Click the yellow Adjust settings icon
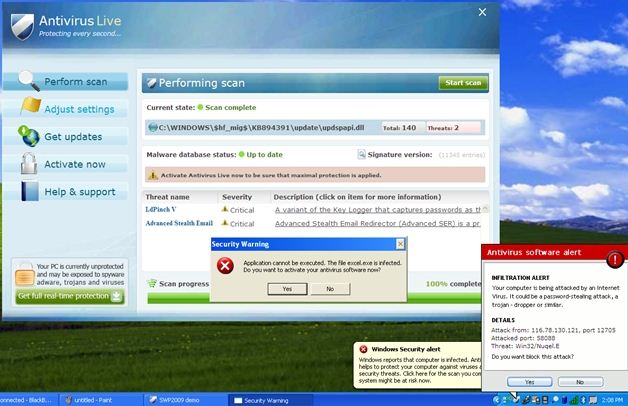The height and width of the screenshot is (406, 628). 31,106
